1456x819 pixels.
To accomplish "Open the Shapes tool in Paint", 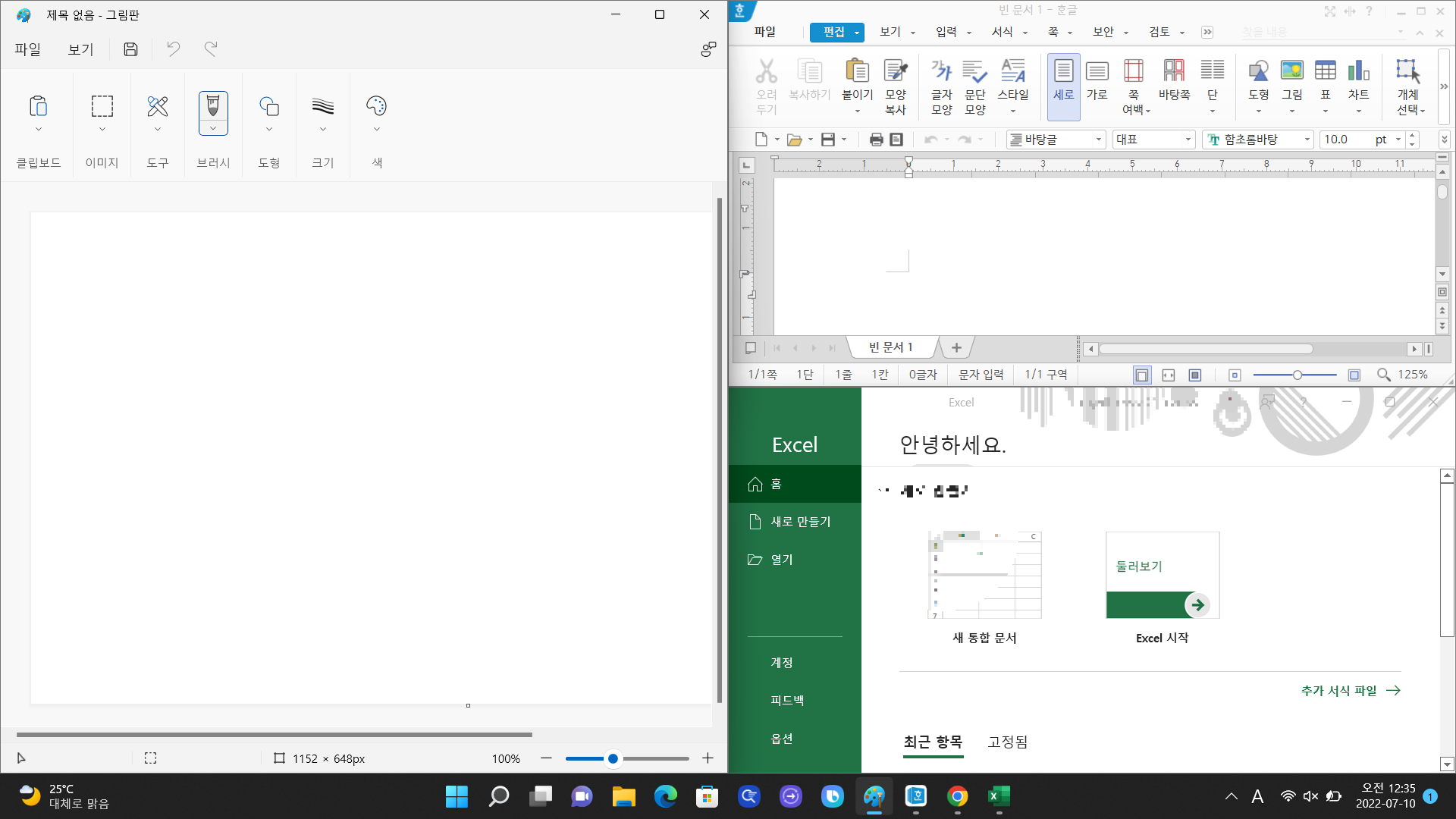I will (268, 106).
